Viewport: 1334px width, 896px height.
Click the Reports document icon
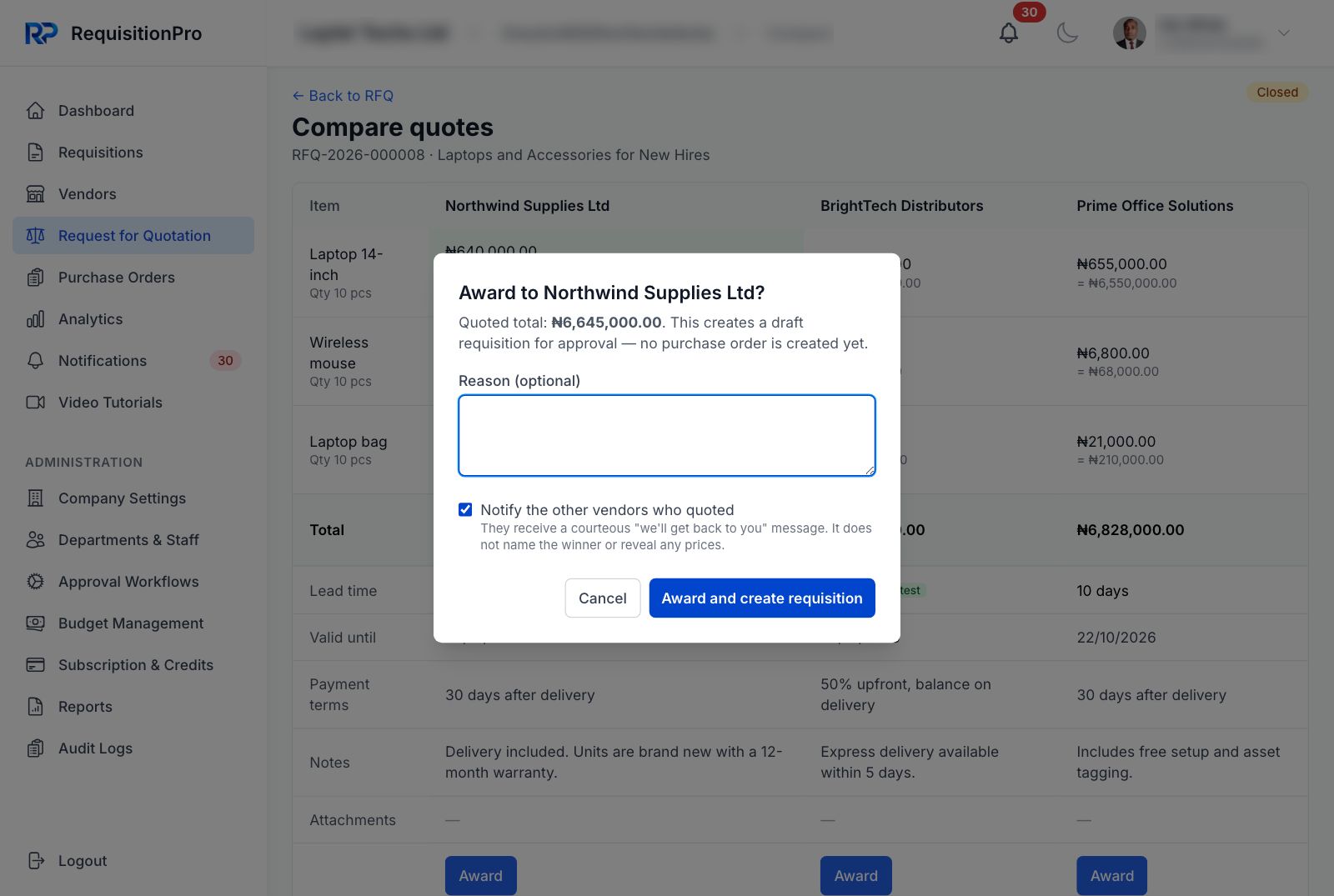click(x=35, y=707)
